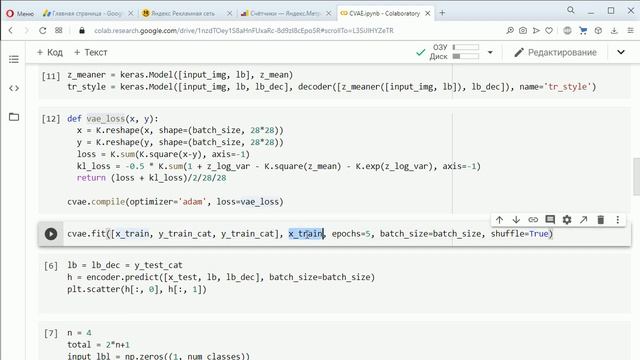Viewport: 640px width, 360px height.
Task: Click cell 6 encoder.predict line
Action: click(221, 277)
